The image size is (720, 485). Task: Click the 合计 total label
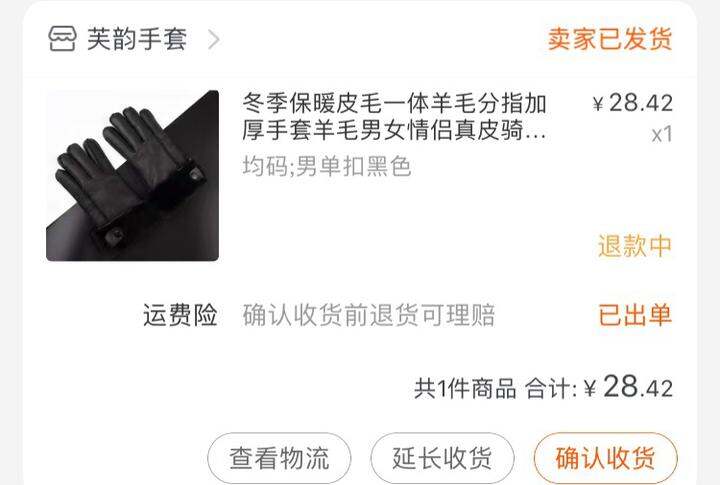(x=551, y=389)
